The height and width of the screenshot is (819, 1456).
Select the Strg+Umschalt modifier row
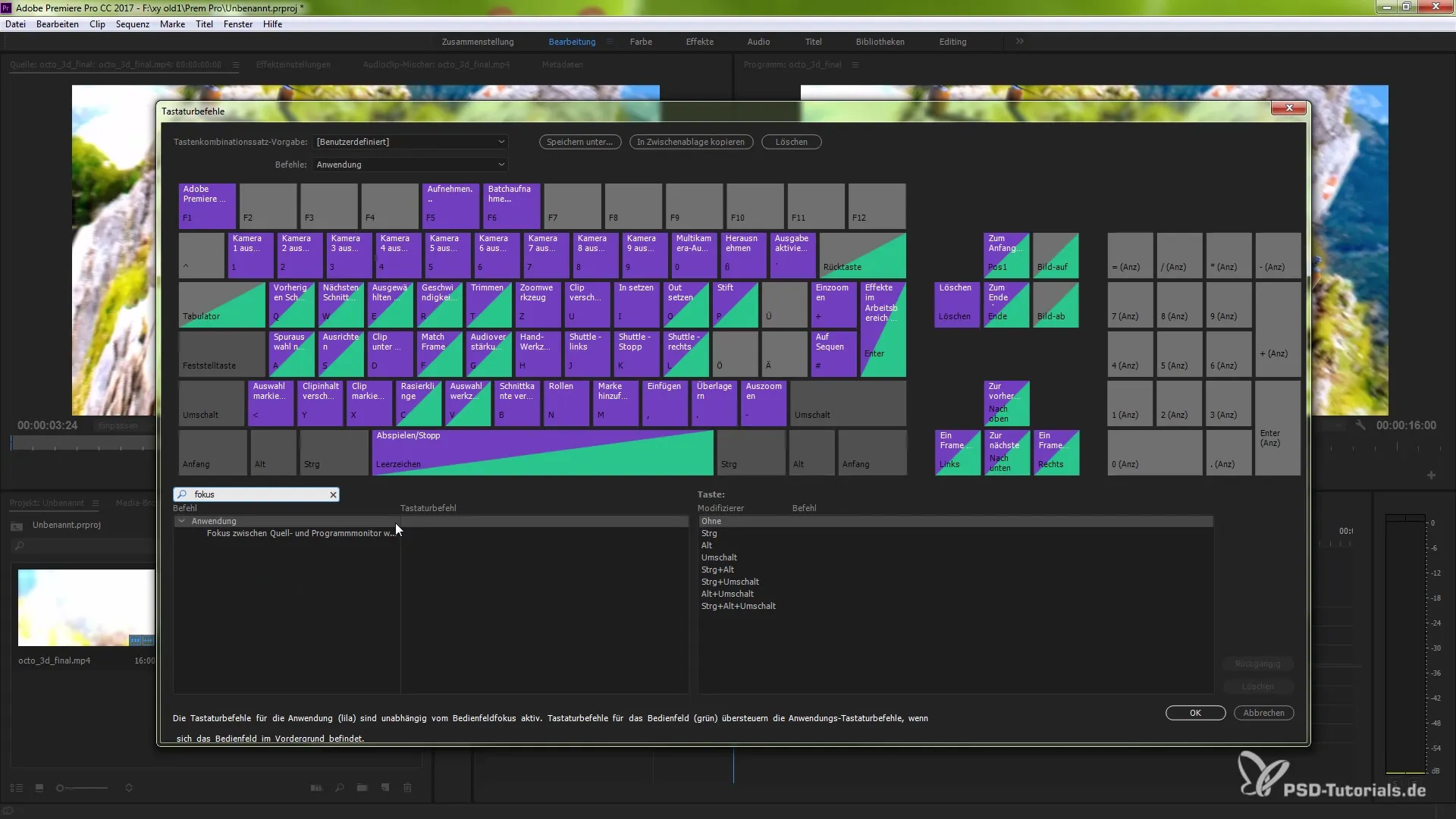tap(955, 582)
